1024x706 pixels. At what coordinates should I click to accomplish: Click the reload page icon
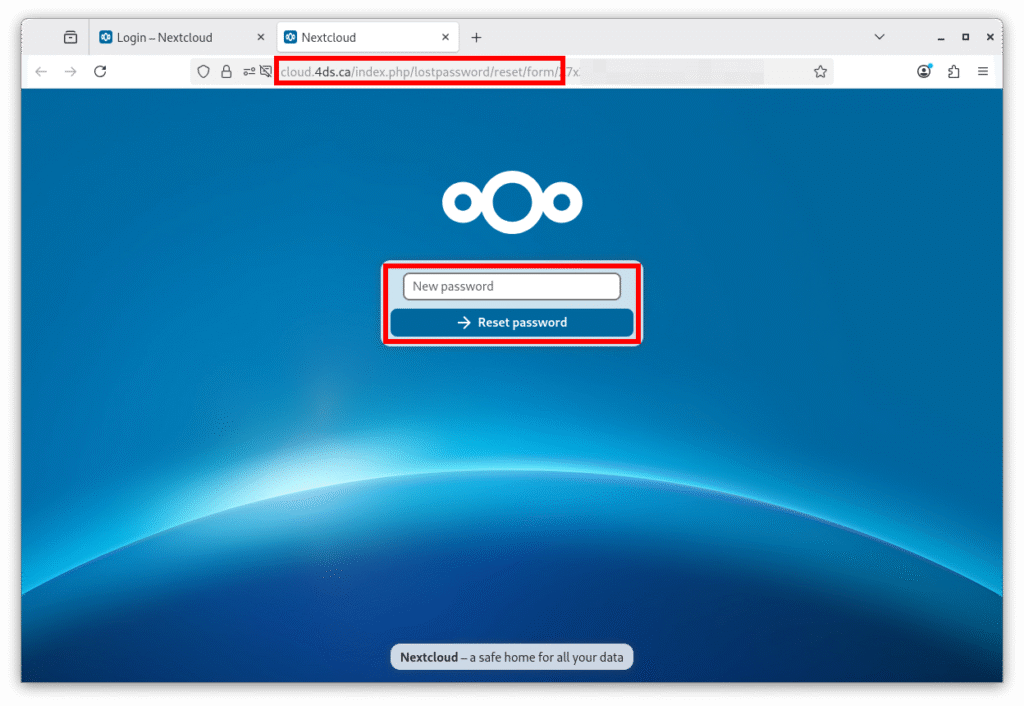click(x=100, y=71)
